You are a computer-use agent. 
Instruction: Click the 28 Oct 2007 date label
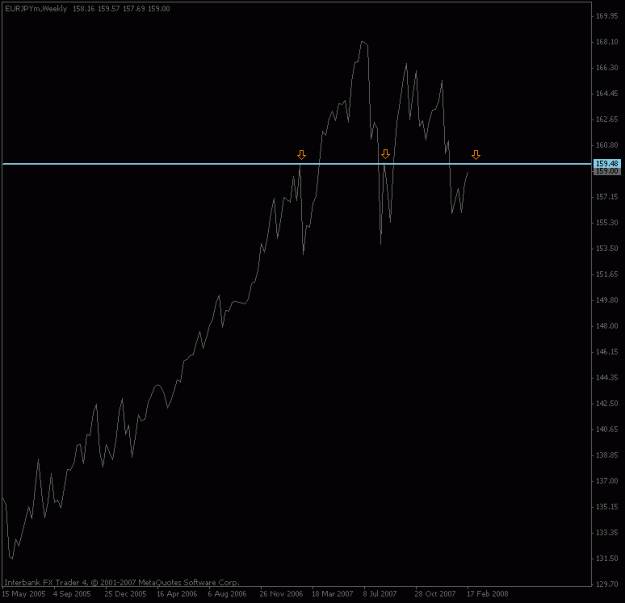click(435, 594)
